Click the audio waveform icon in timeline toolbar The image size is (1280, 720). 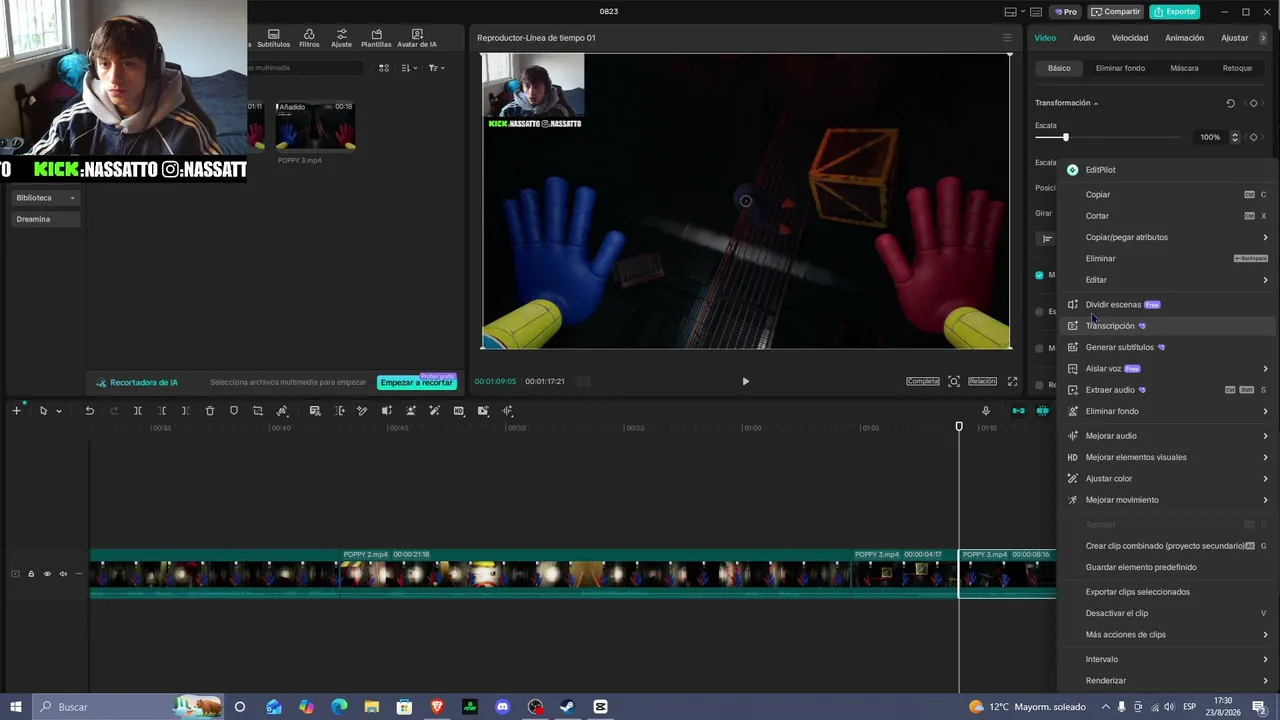tap(507, 411)
